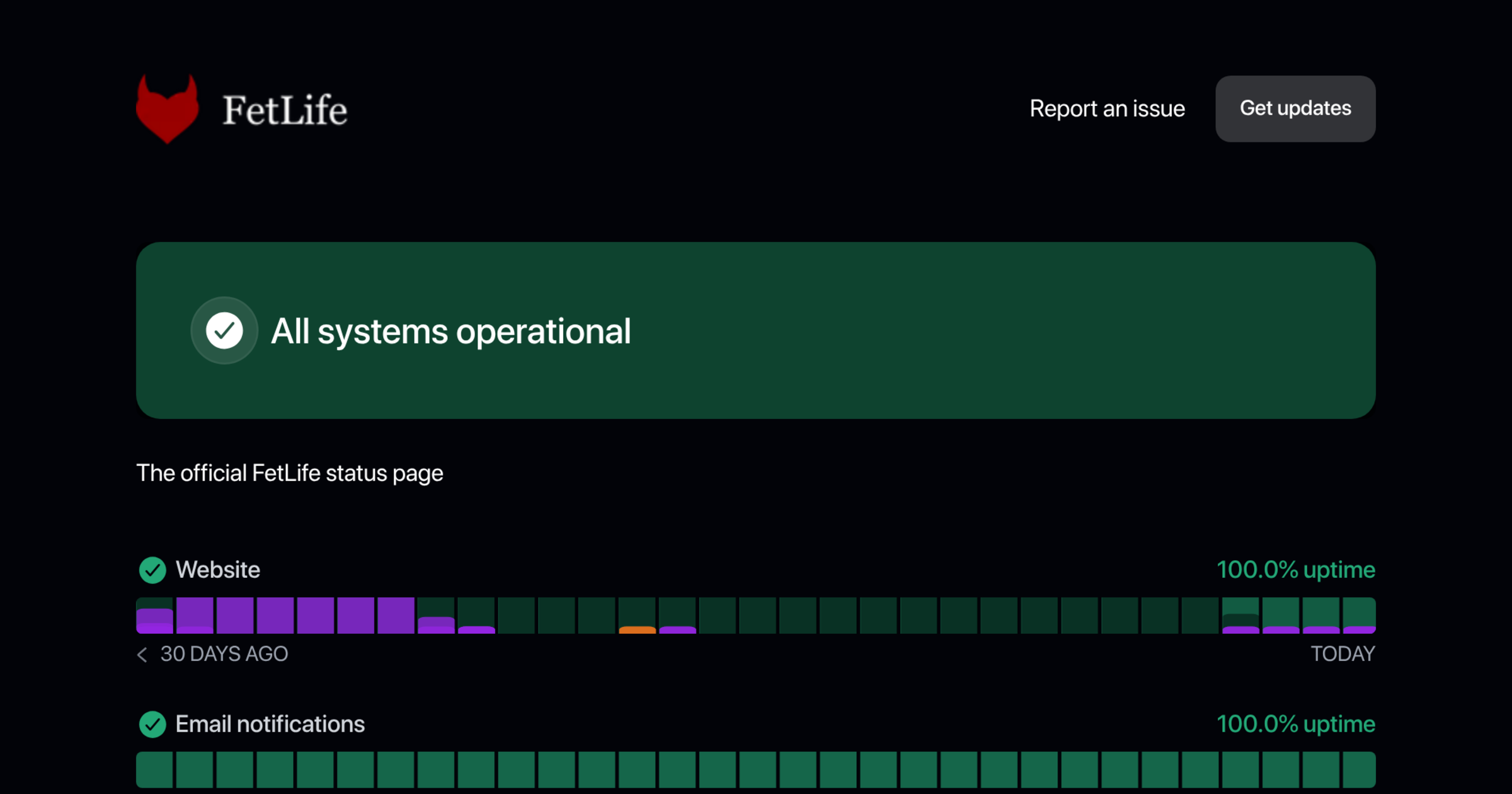Select the Email notifications label

coord(270,724)
